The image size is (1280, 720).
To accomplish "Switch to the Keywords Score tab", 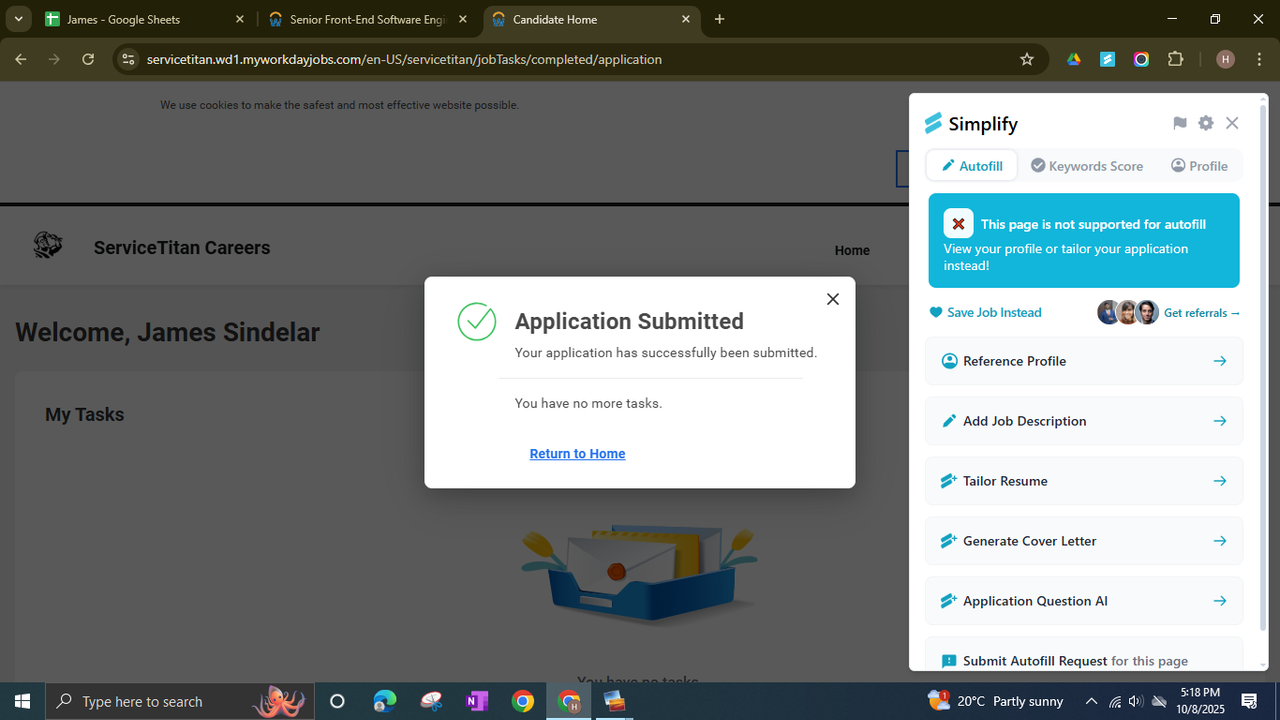I will (1087, 165).
